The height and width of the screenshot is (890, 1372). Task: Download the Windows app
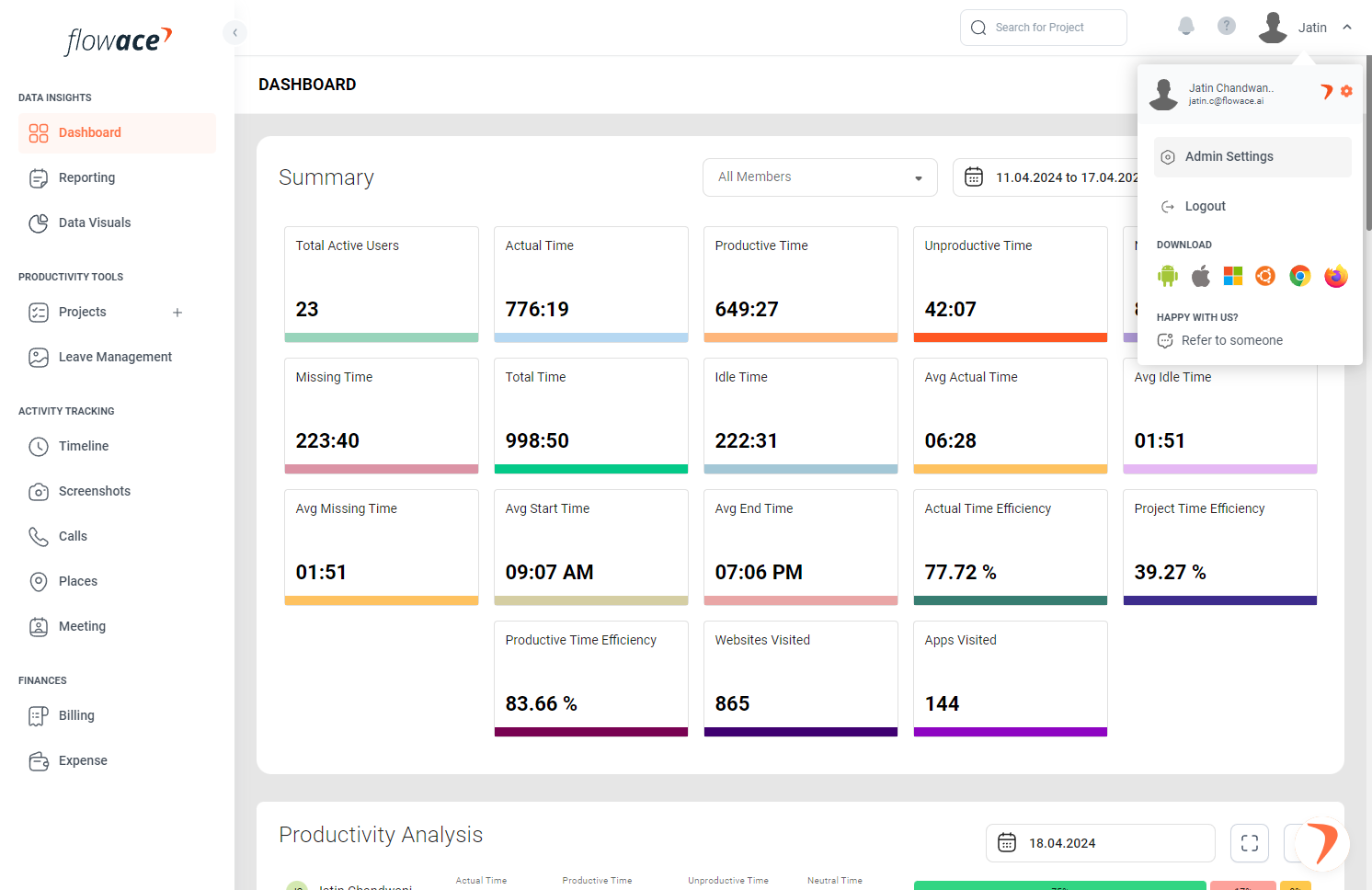pos(1233,276)
